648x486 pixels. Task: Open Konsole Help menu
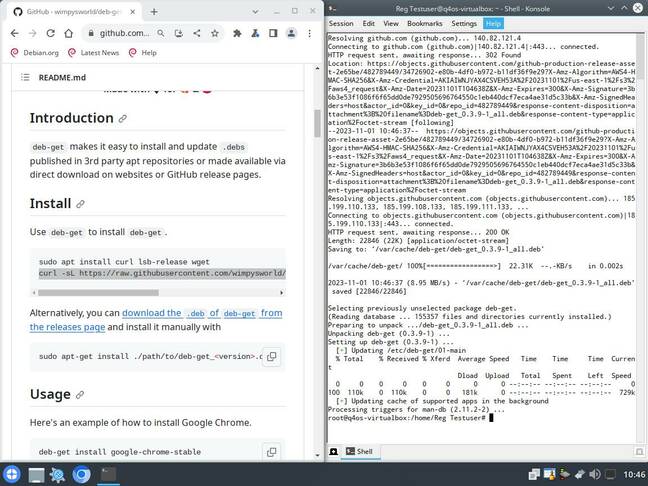click(x=493, y=24)
